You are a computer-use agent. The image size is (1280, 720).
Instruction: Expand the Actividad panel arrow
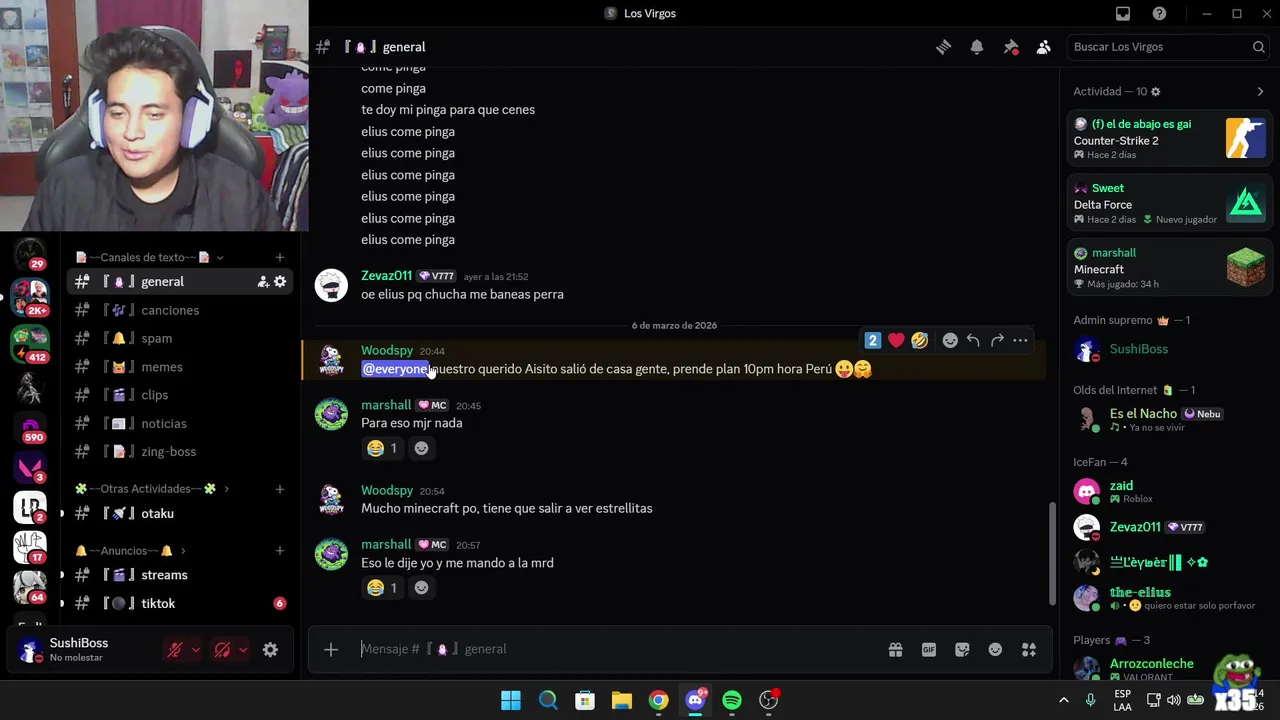(x=1260, y=91)
